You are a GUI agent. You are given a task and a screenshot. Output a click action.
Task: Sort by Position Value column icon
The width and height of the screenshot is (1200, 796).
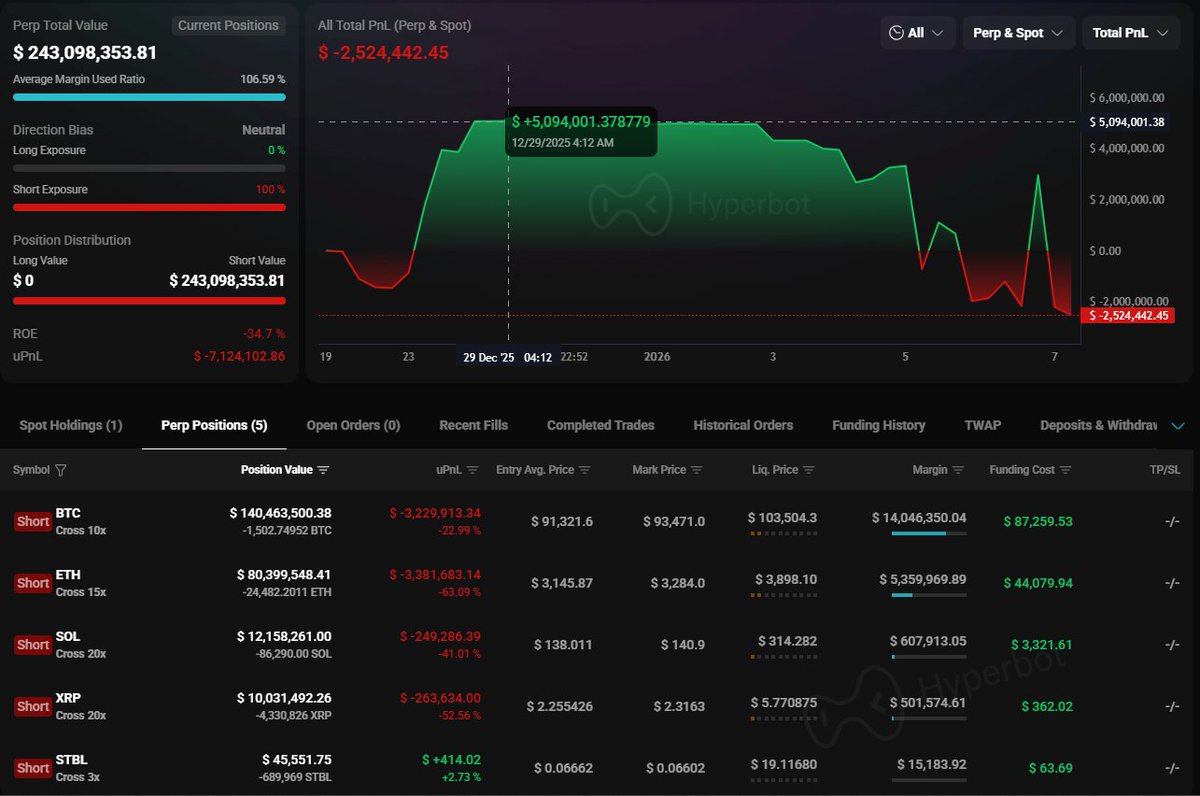pos(323,470)
